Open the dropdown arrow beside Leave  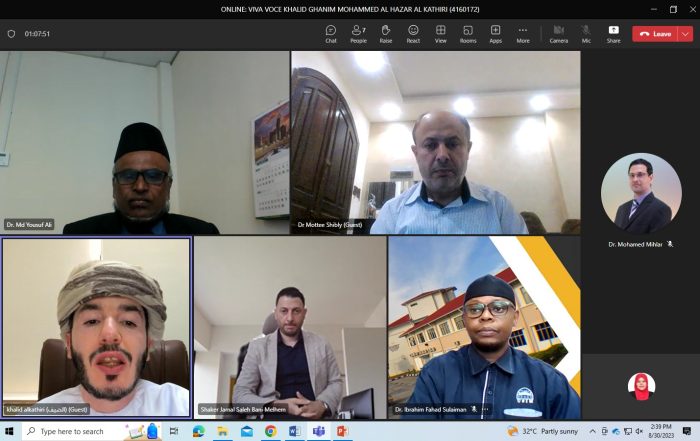685,33
